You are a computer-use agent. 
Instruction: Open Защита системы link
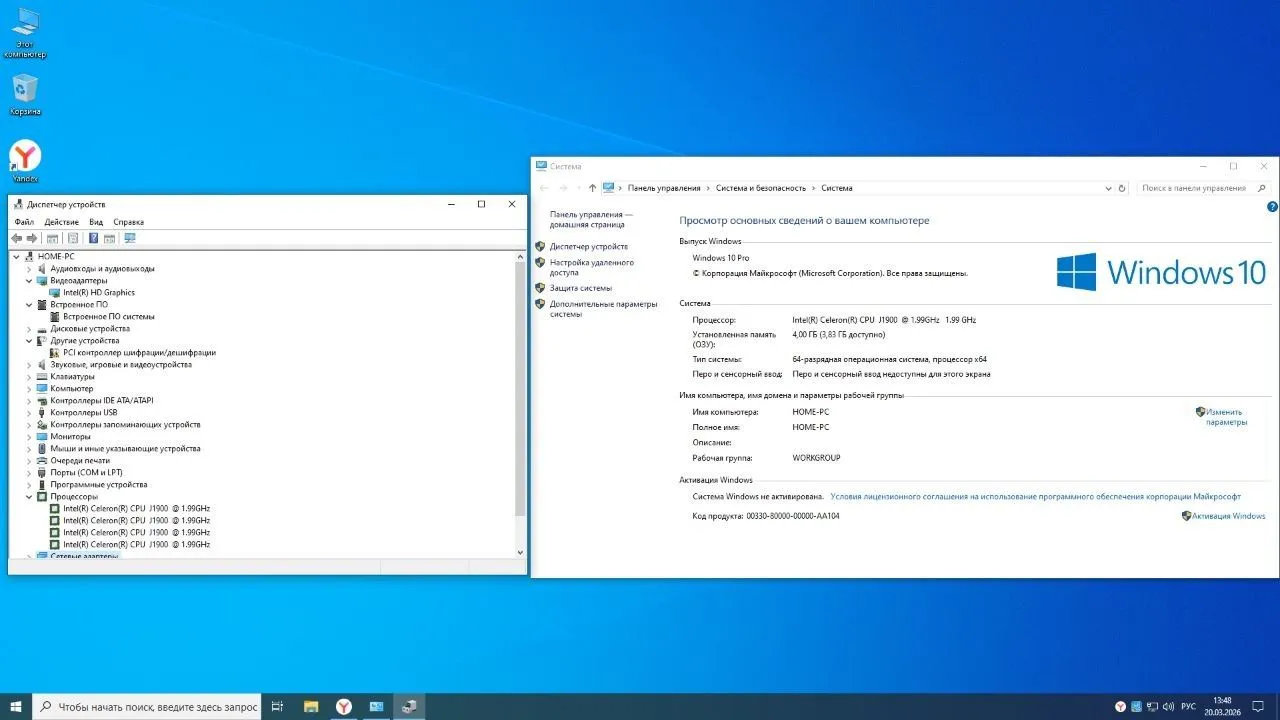[581, 288]
